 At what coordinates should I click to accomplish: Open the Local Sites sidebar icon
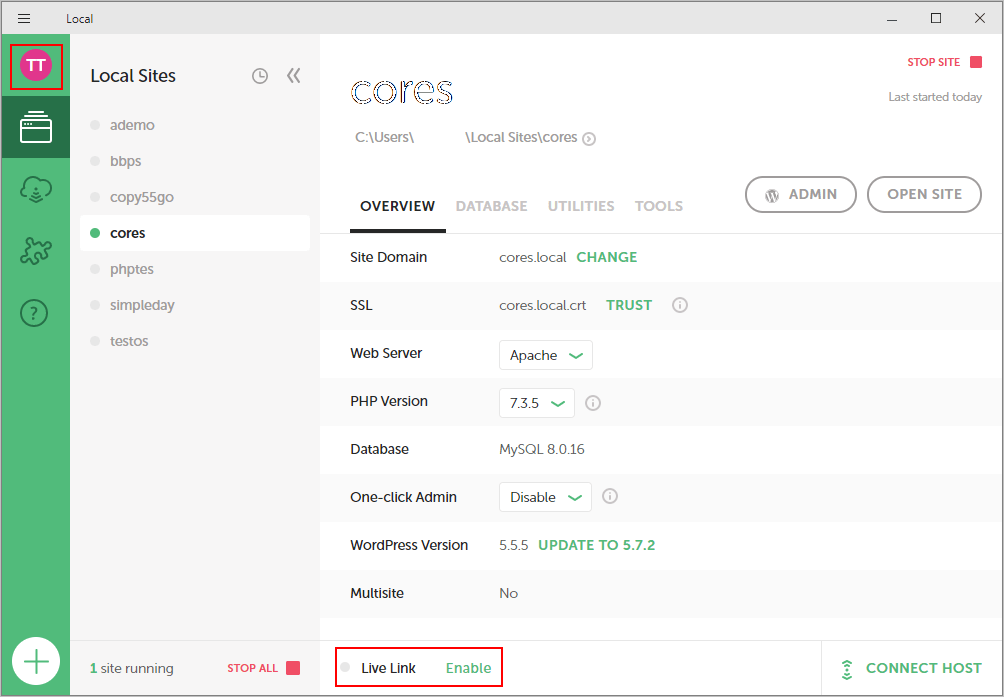[36, 127]
